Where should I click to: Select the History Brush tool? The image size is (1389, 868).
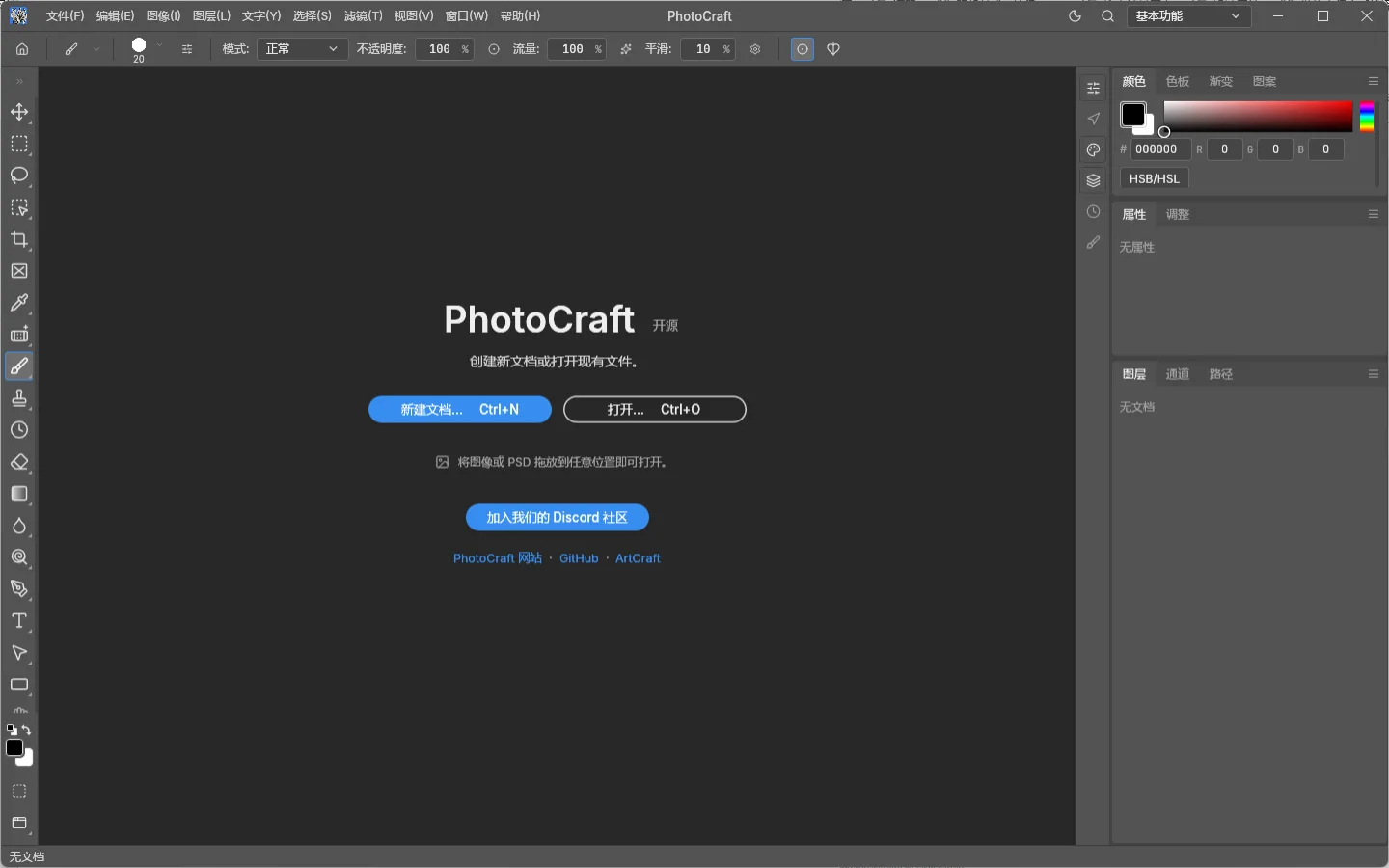(x=19, y=430)
